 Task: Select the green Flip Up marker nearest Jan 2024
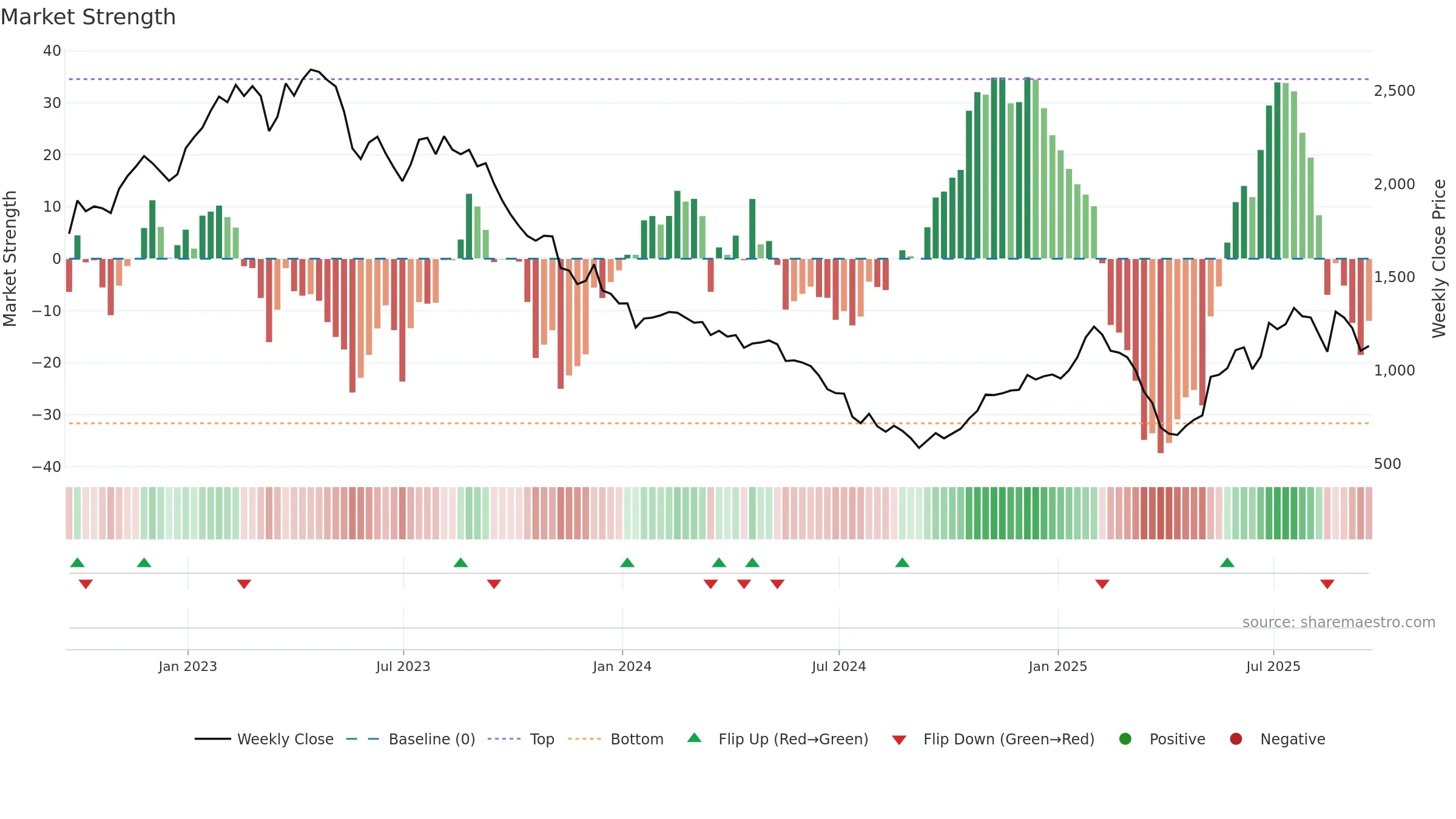click(x=627, y=562)
